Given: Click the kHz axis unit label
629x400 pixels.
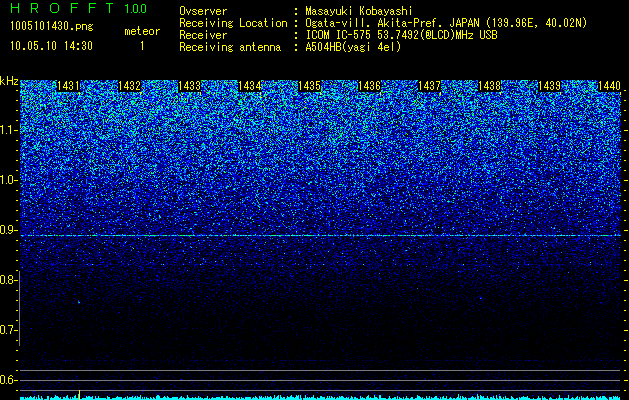Looking at the screenshot, I should coord(9,81).
